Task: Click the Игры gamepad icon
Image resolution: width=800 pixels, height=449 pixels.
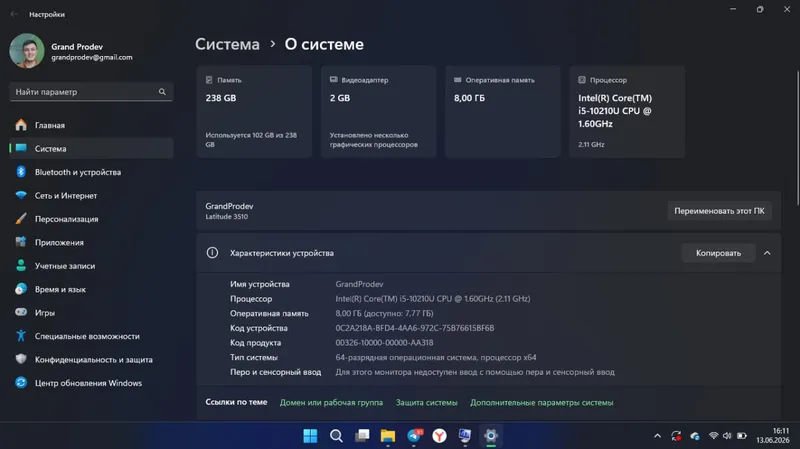Action: pyautogui.click(x=21, y=312)
